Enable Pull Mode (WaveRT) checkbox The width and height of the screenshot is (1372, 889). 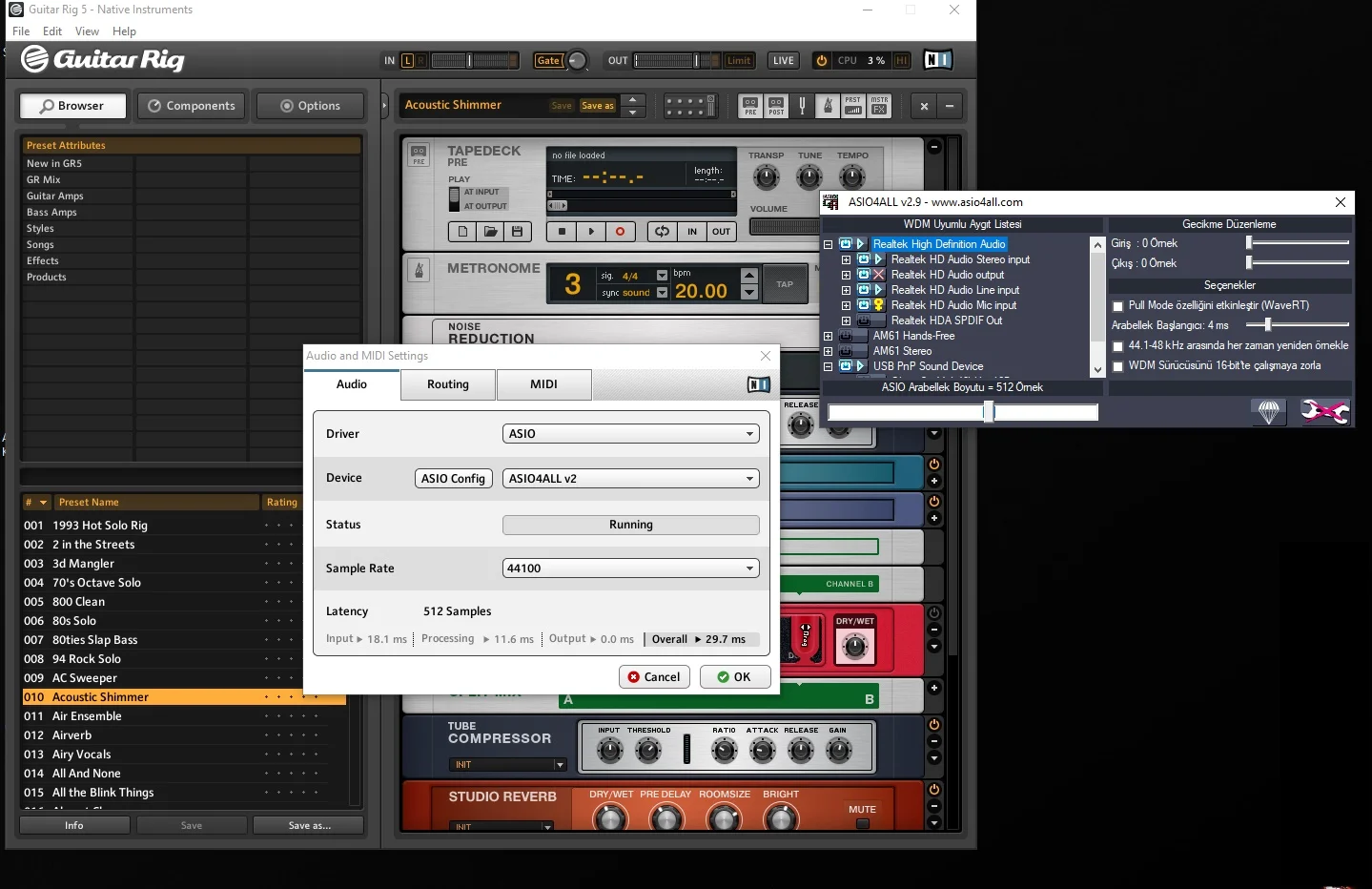point(1118,306)
